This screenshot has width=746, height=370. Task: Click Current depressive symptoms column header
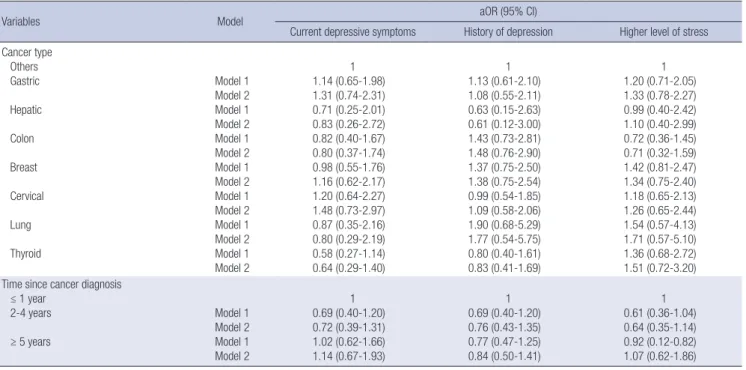[x=353, y=32]
